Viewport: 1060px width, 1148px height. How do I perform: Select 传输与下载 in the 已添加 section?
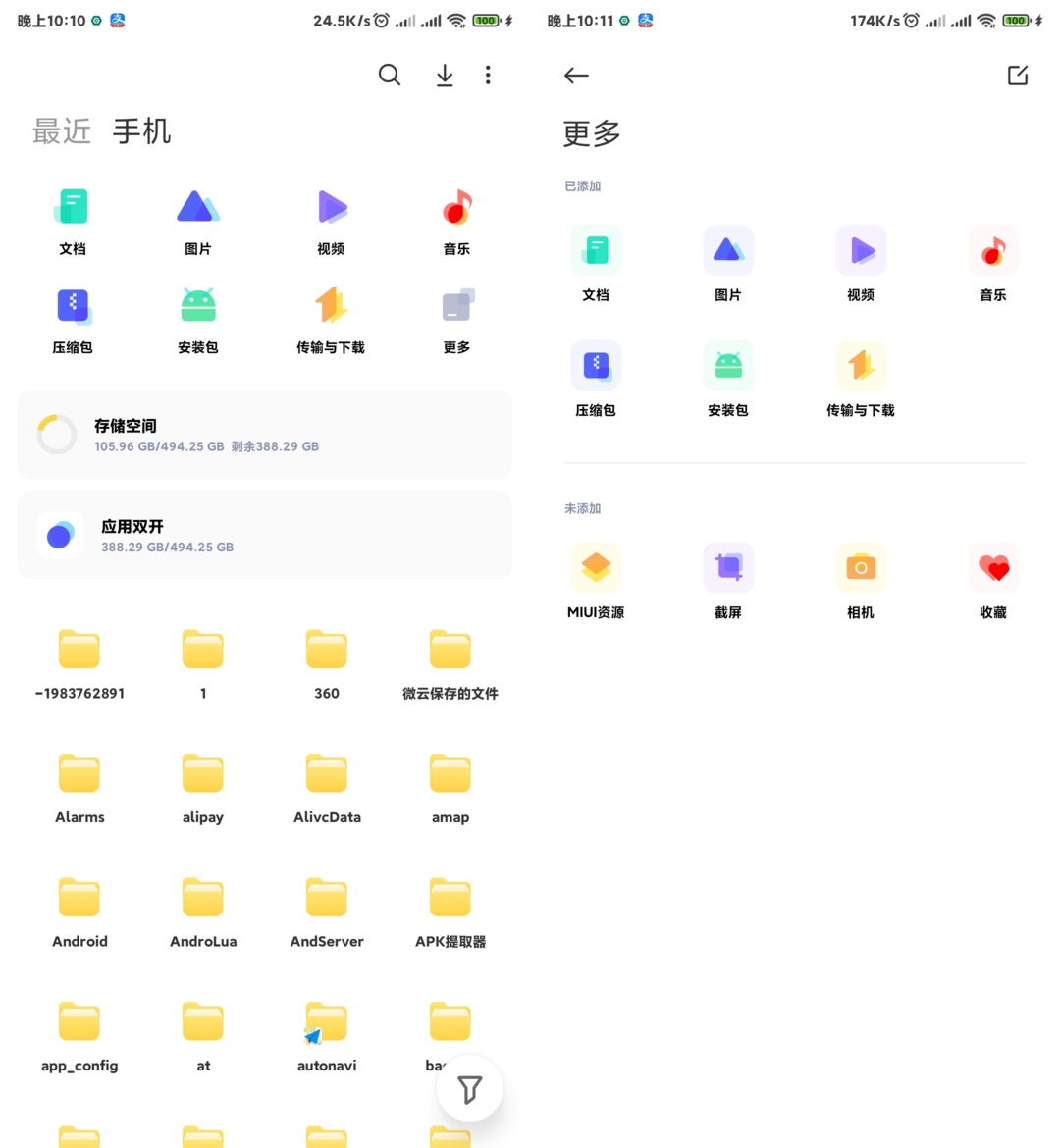[861, 380]
